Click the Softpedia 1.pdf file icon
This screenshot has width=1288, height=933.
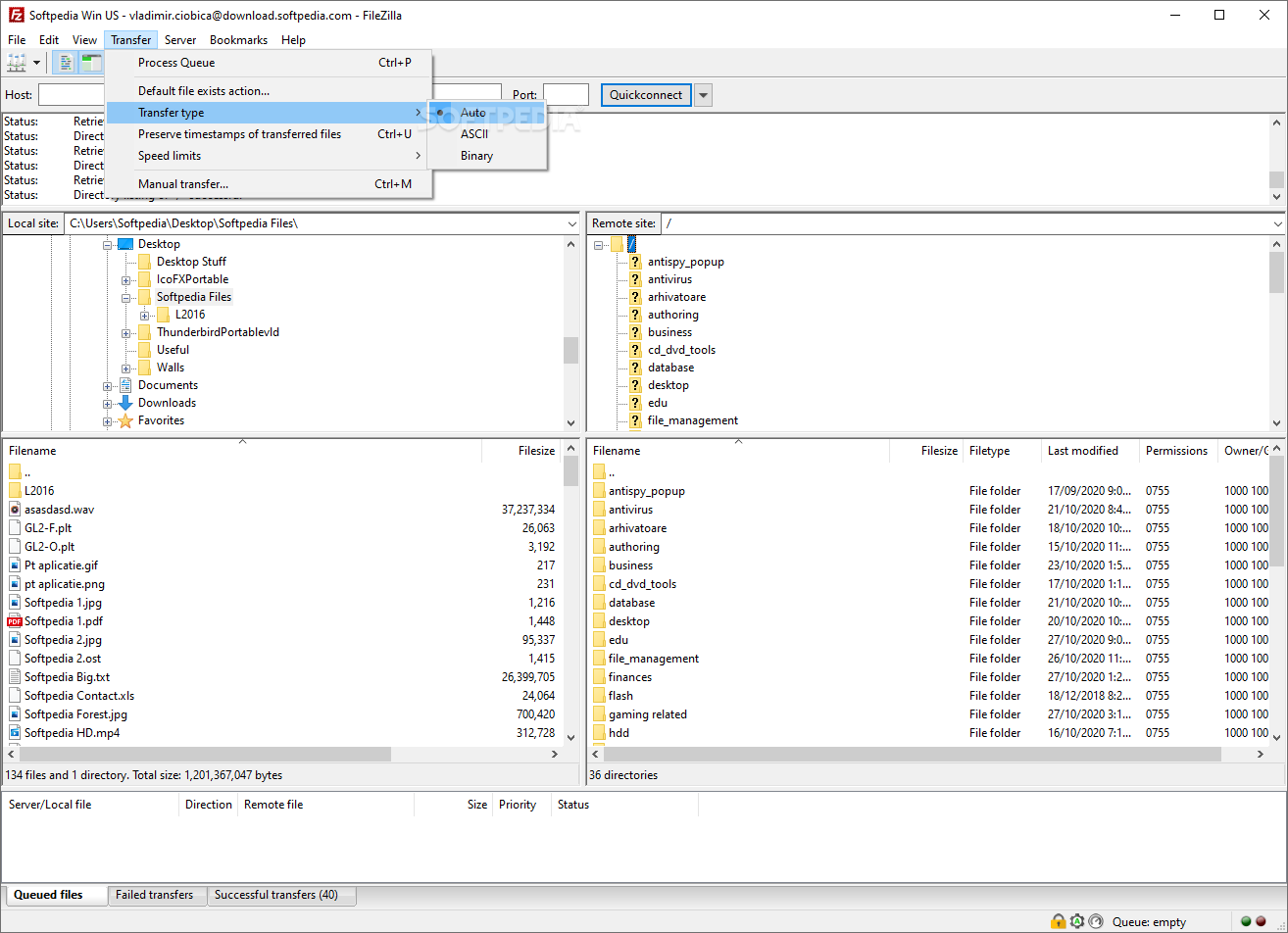[x=15, y=621]
